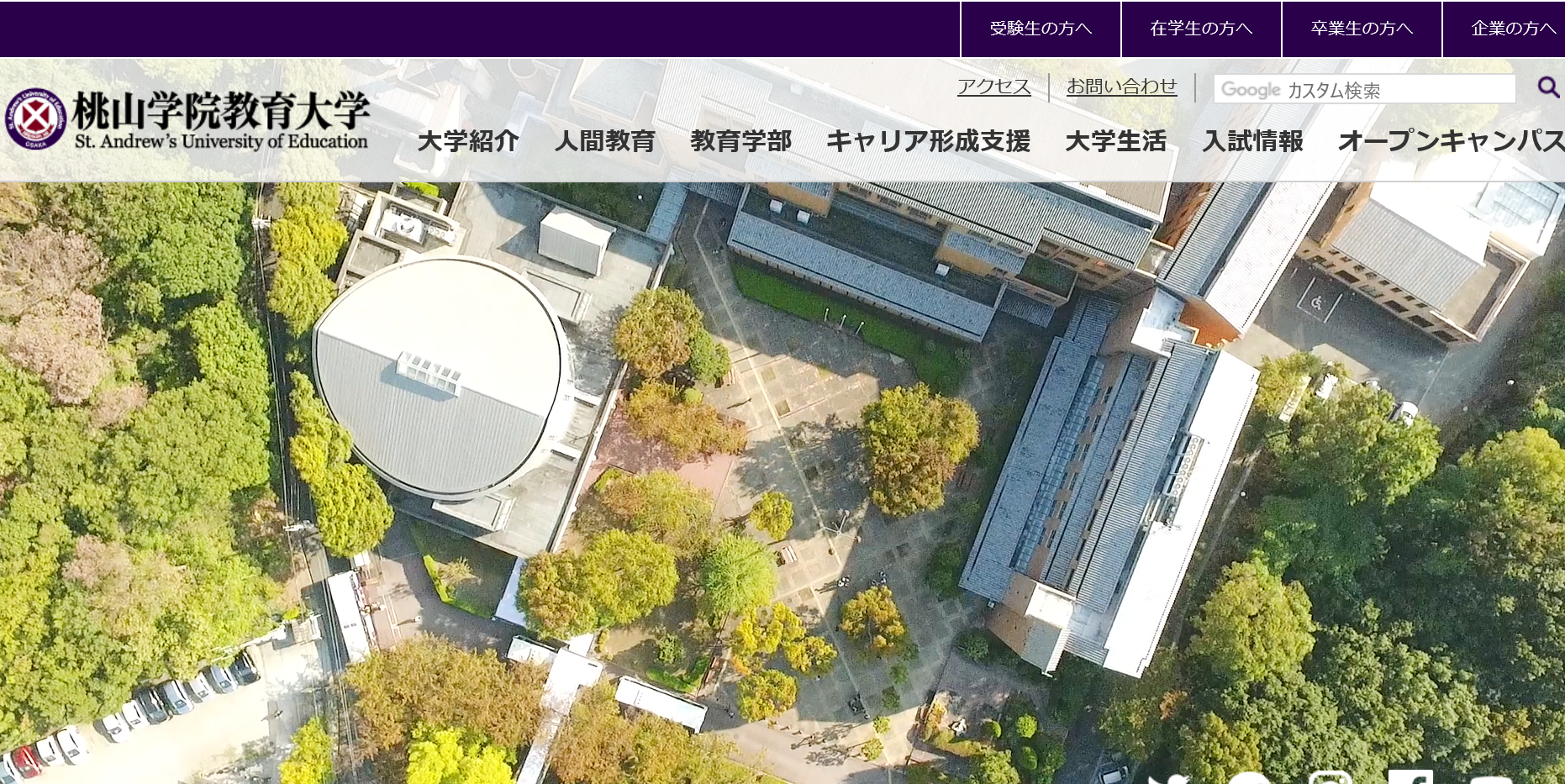Image resolution: width=1565 pixels, height=784 pixels.
Task: Open the キャリア形成支援 menu
Action: 930,141
